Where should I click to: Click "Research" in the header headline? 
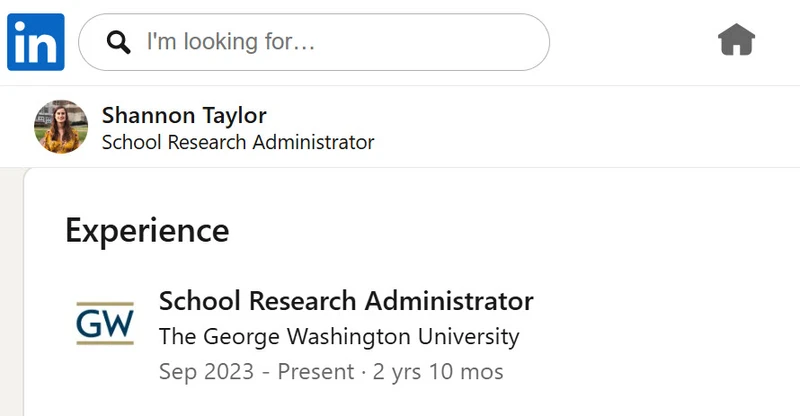tap(207, 142)
